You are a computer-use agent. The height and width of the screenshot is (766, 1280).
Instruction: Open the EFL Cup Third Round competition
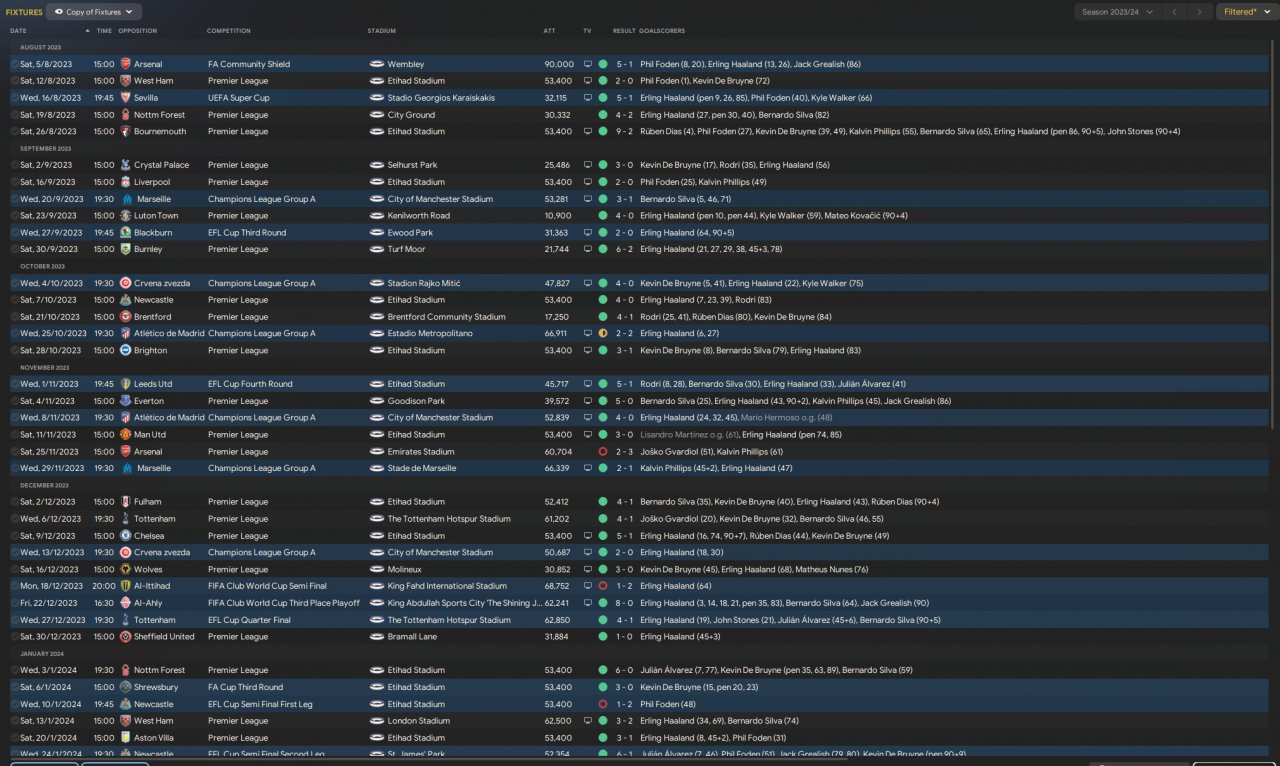tap(247, 233)
